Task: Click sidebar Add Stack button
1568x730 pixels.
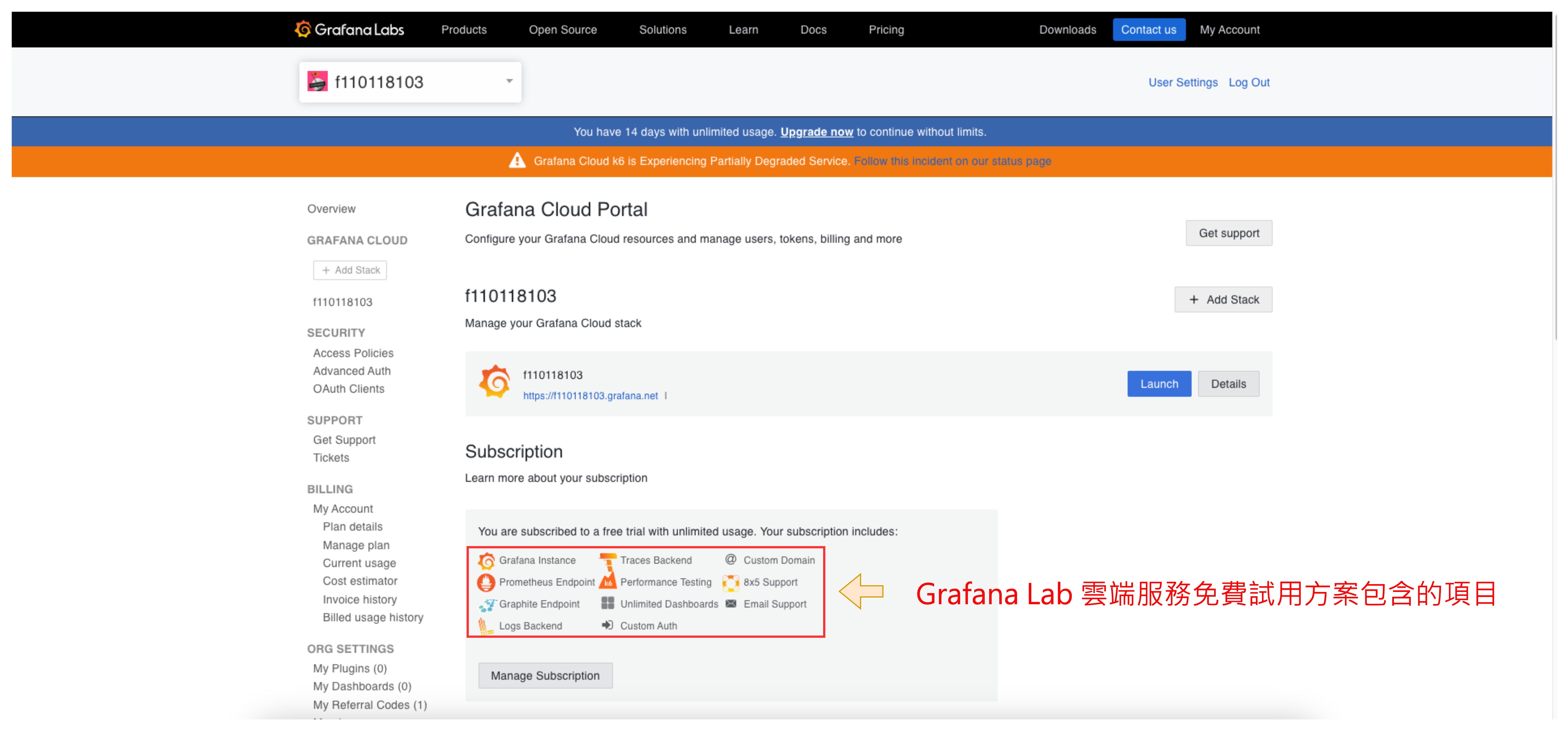Action: 350,270
